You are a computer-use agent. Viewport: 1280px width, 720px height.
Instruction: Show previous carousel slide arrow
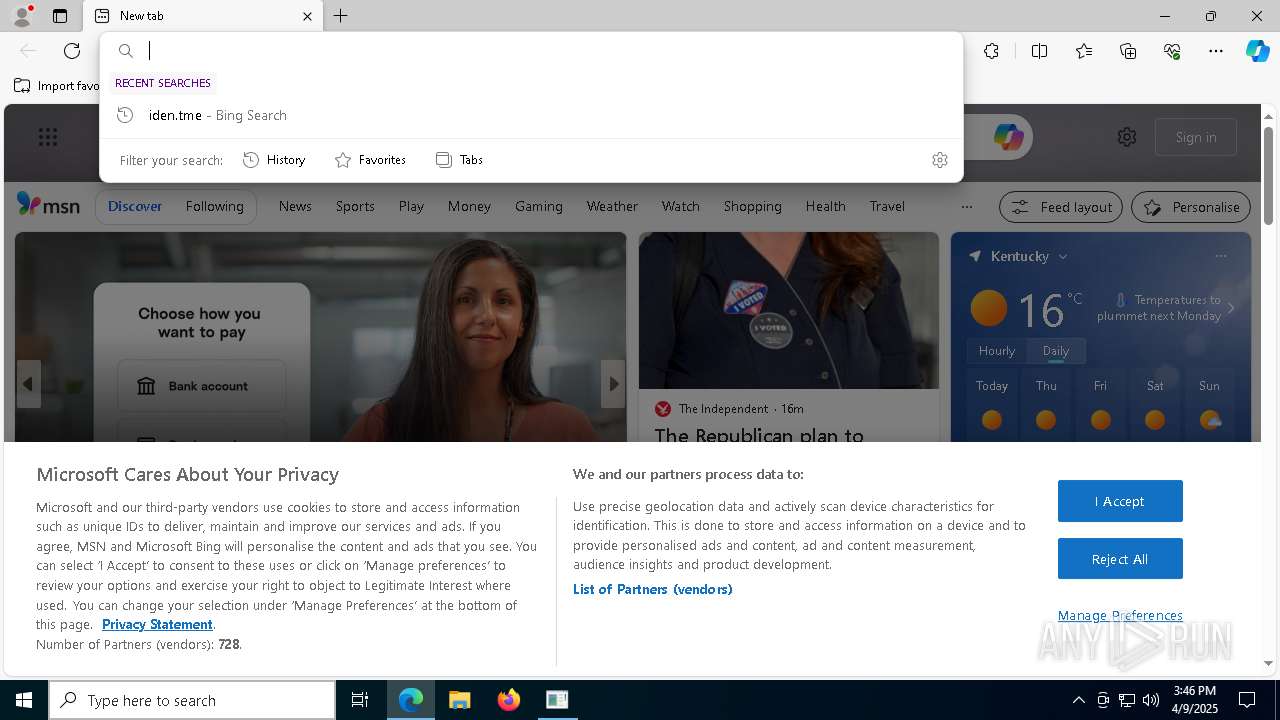point(28,384)
